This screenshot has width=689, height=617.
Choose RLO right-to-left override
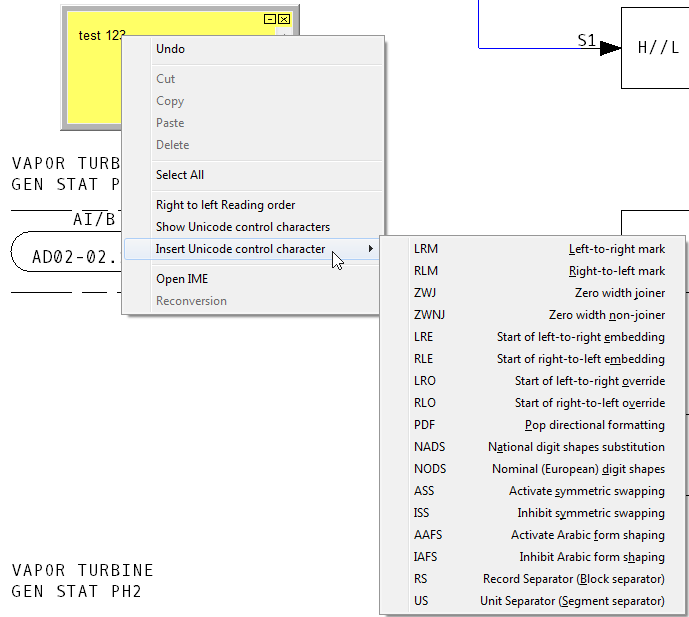tap(533, 403)
